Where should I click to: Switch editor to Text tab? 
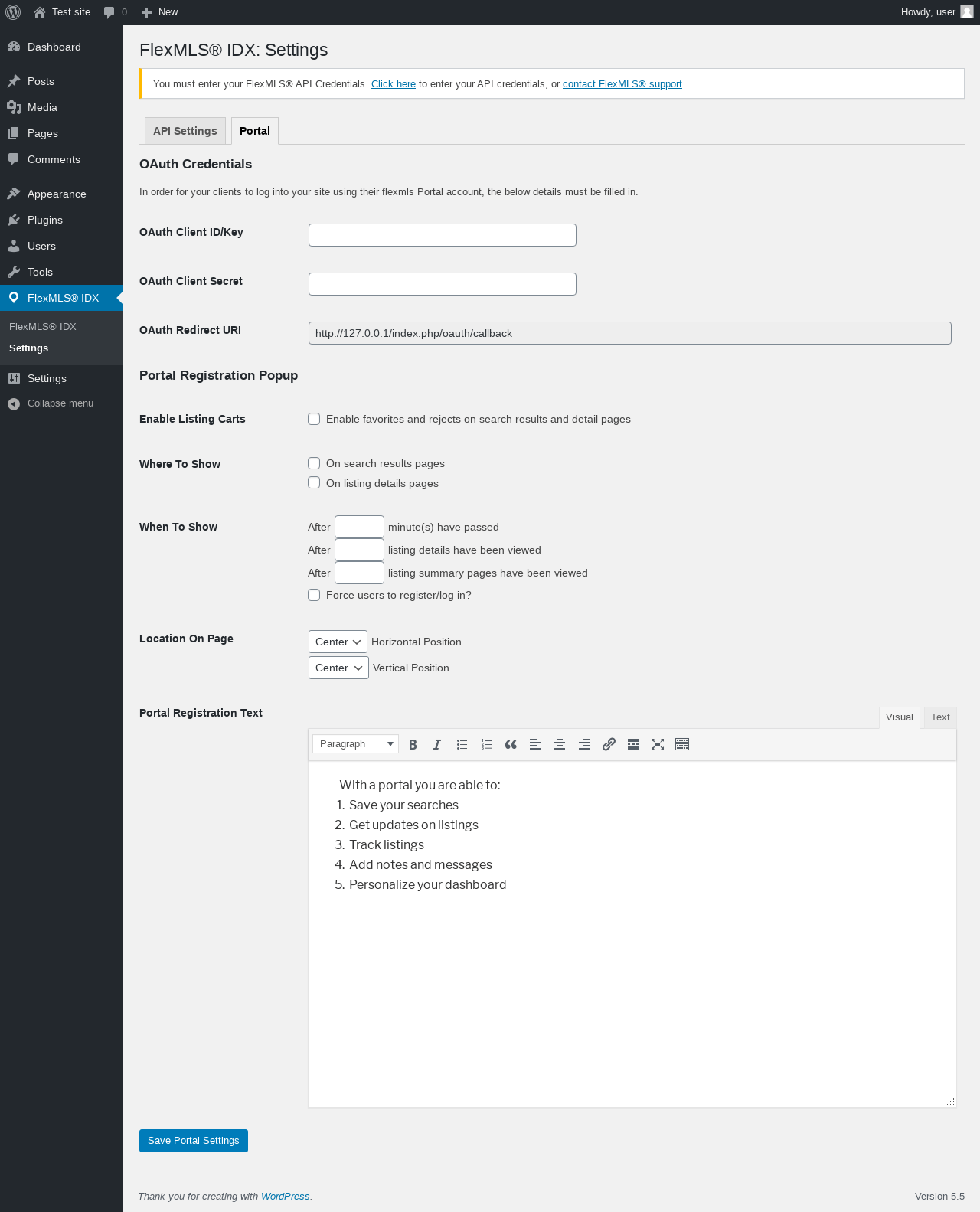(940, 717)
